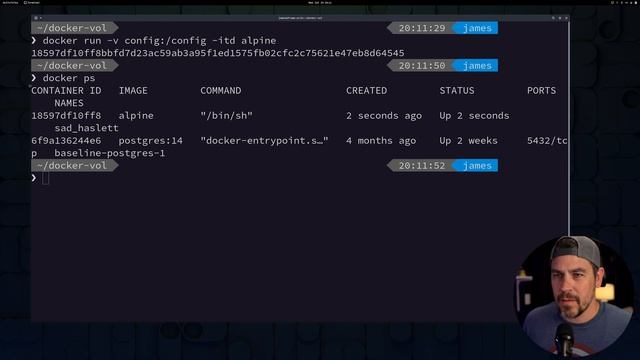The image size is (640, 360).
Task: Click container ID 18597df10ff8 in the table
Action: coord(66,116)
